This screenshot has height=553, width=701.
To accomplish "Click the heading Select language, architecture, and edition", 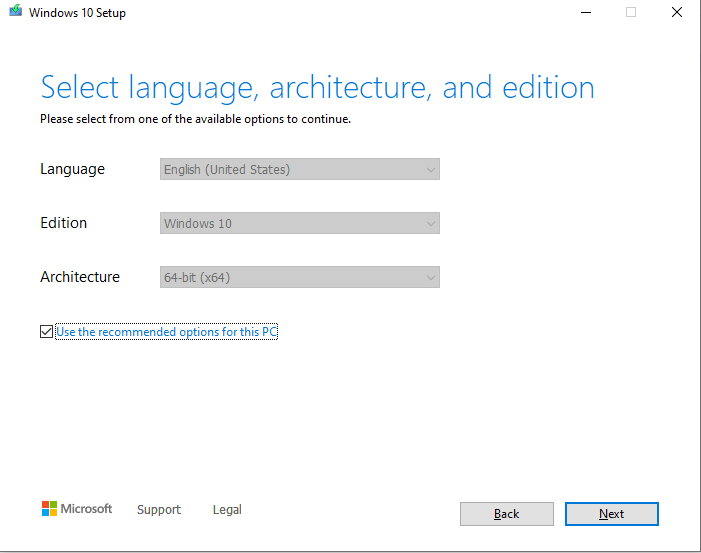I will [x=317, y=88].
